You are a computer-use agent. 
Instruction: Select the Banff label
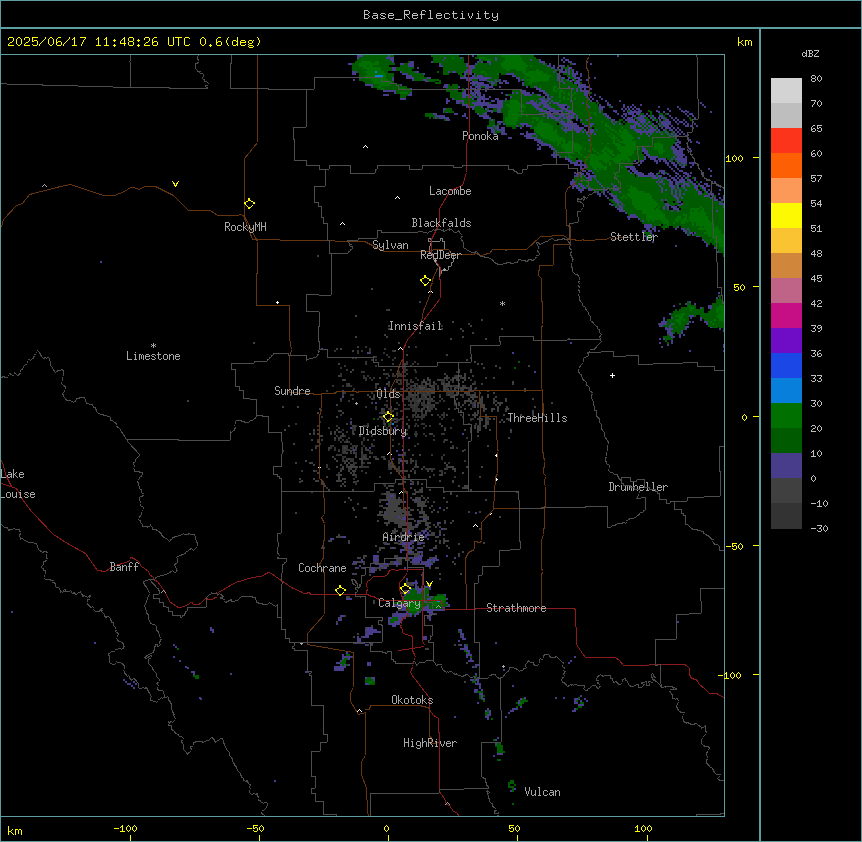coord(124,567)
